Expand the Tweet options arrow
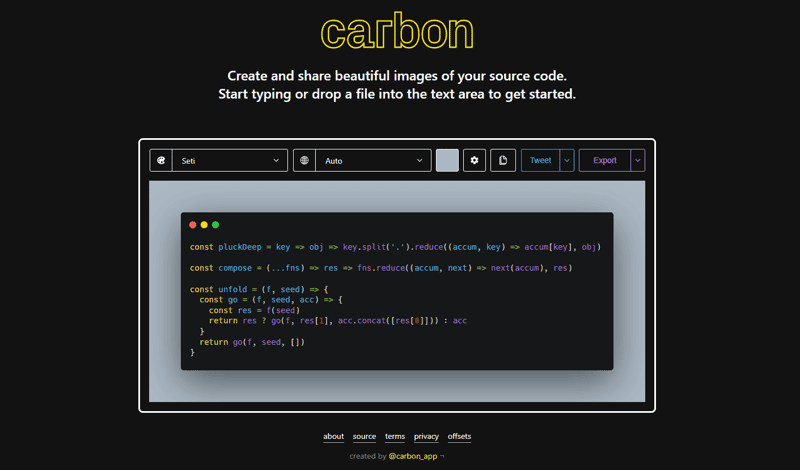The width and height of the screenshot is (800, 470). [x=567, y=160]
